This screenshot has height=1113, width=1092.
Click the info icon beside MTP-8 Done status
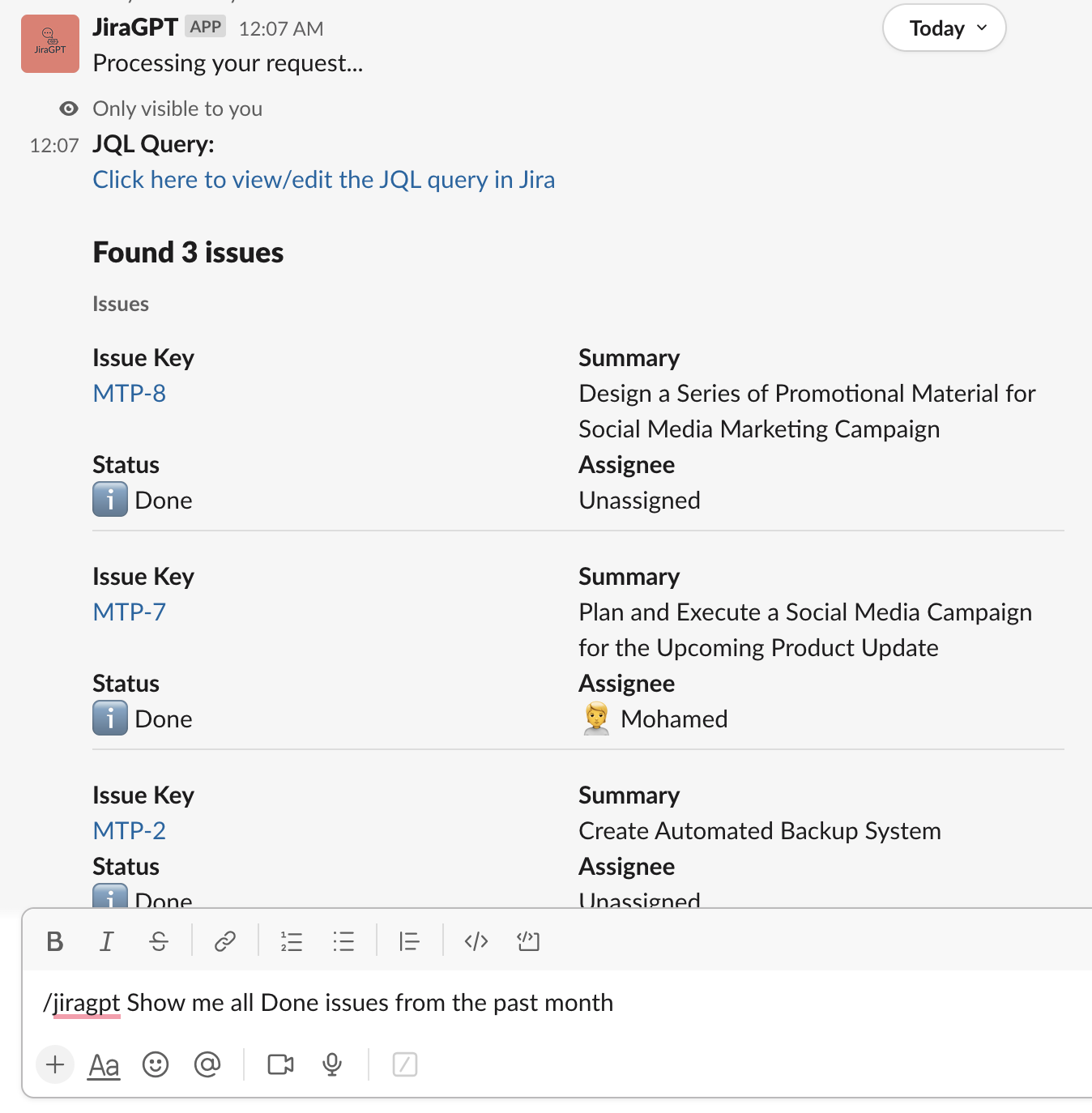pyautogui.click(x=110, y=500)
